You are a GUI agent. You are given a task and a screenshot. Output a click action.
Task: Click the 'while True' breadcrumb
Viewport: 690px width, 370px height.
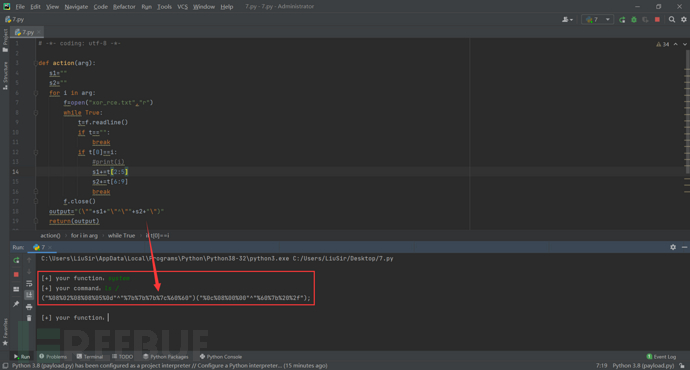click(121, 235)
